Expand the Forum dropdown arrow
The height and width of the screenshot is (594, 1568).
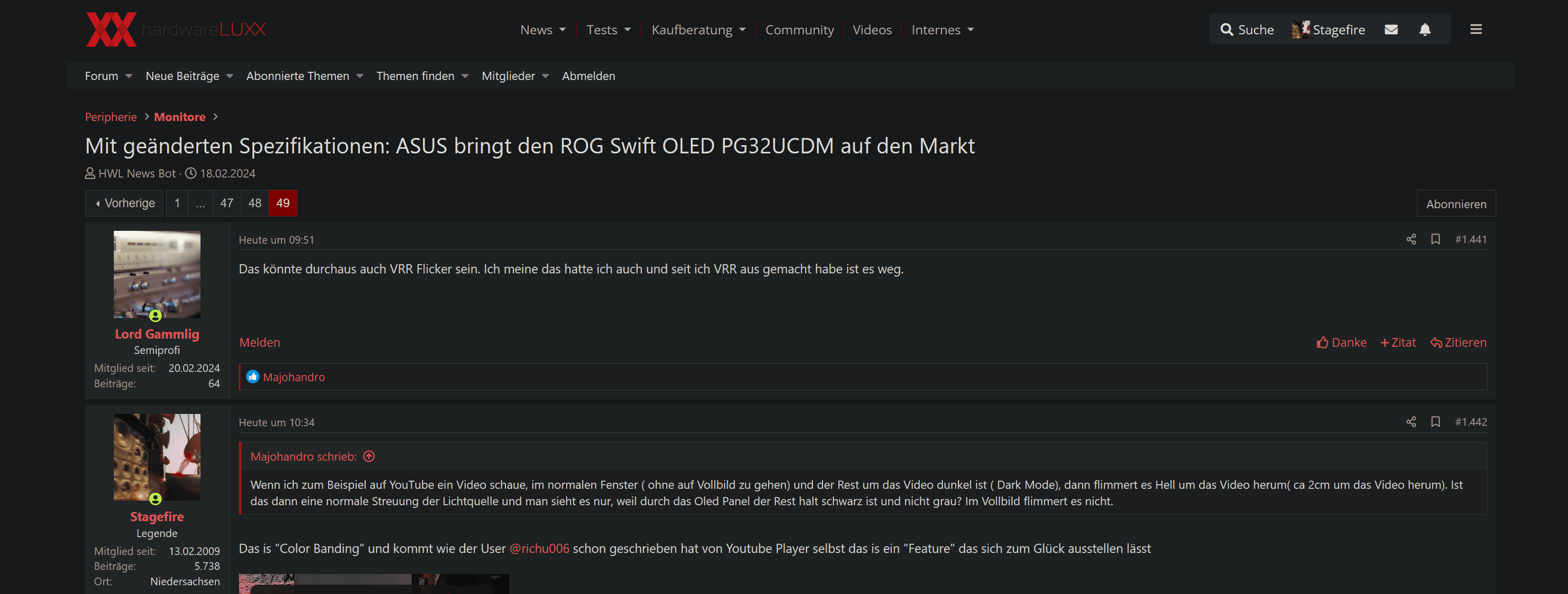128,76
